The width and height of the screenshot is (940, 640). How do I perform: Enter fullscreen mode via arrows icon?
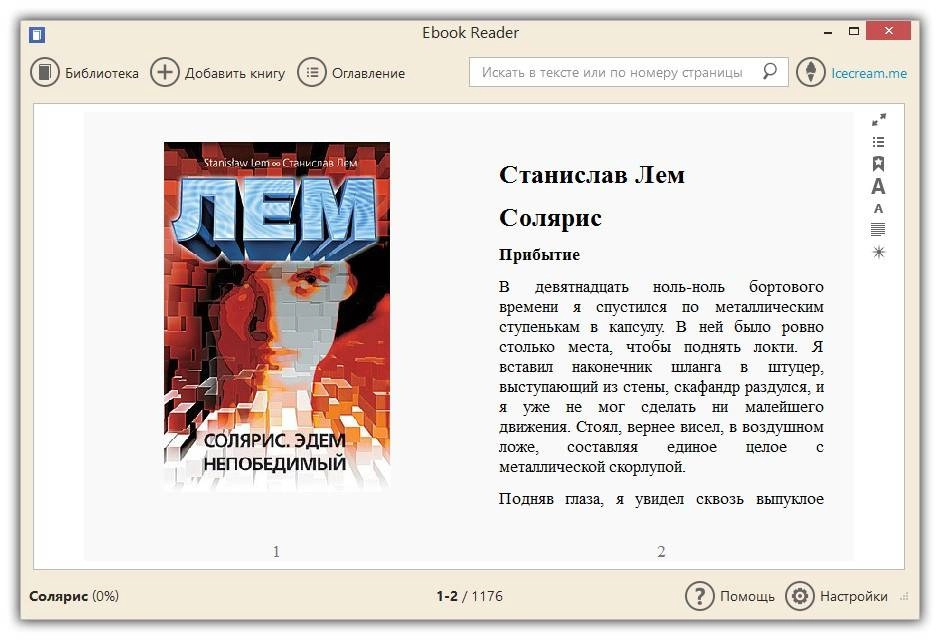(x=878, y=120)
